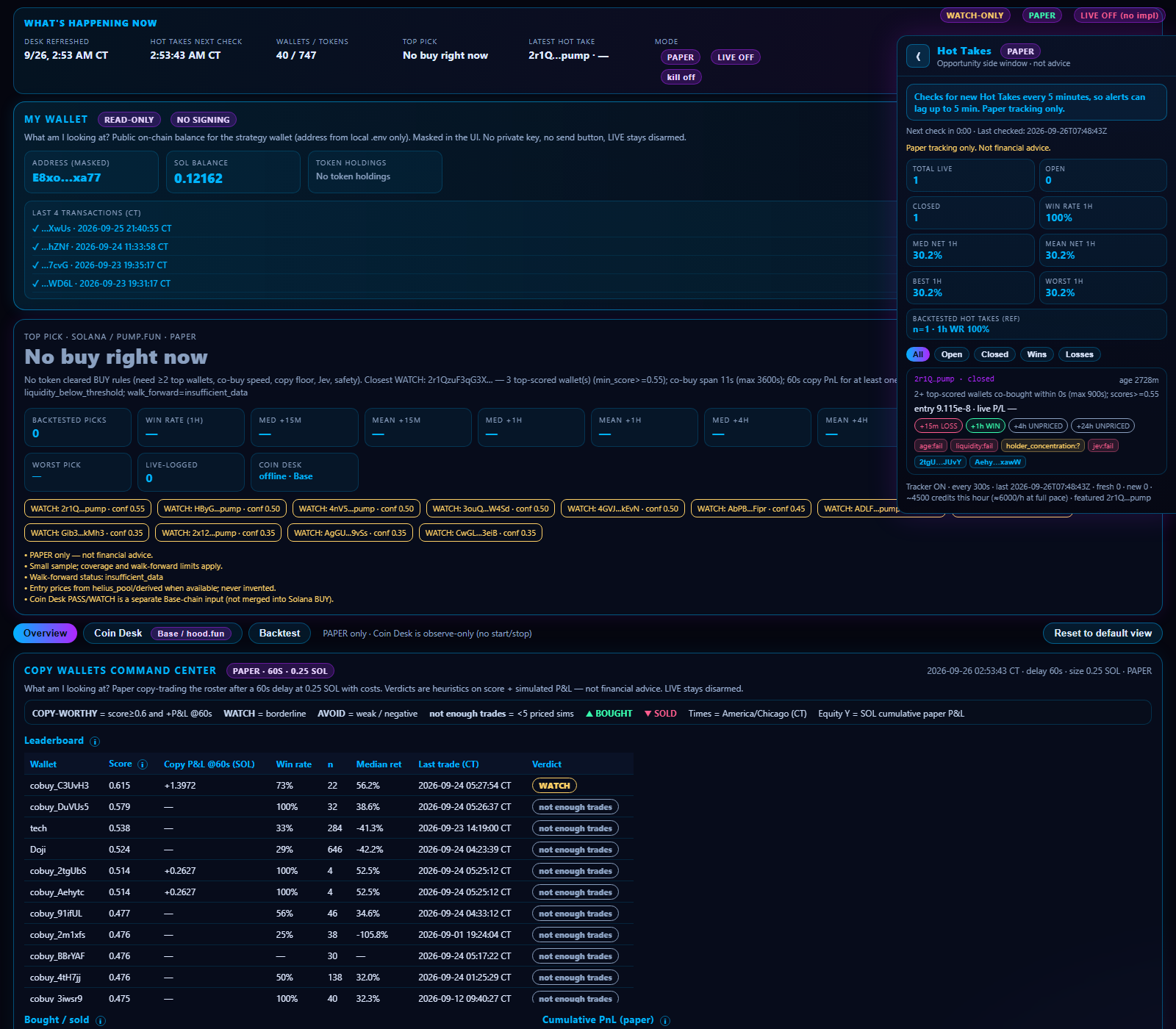Click the LIVE OFF (no impl) badge
This screenshot has height=1029, width=1176.
click(x=1119, y=15)
